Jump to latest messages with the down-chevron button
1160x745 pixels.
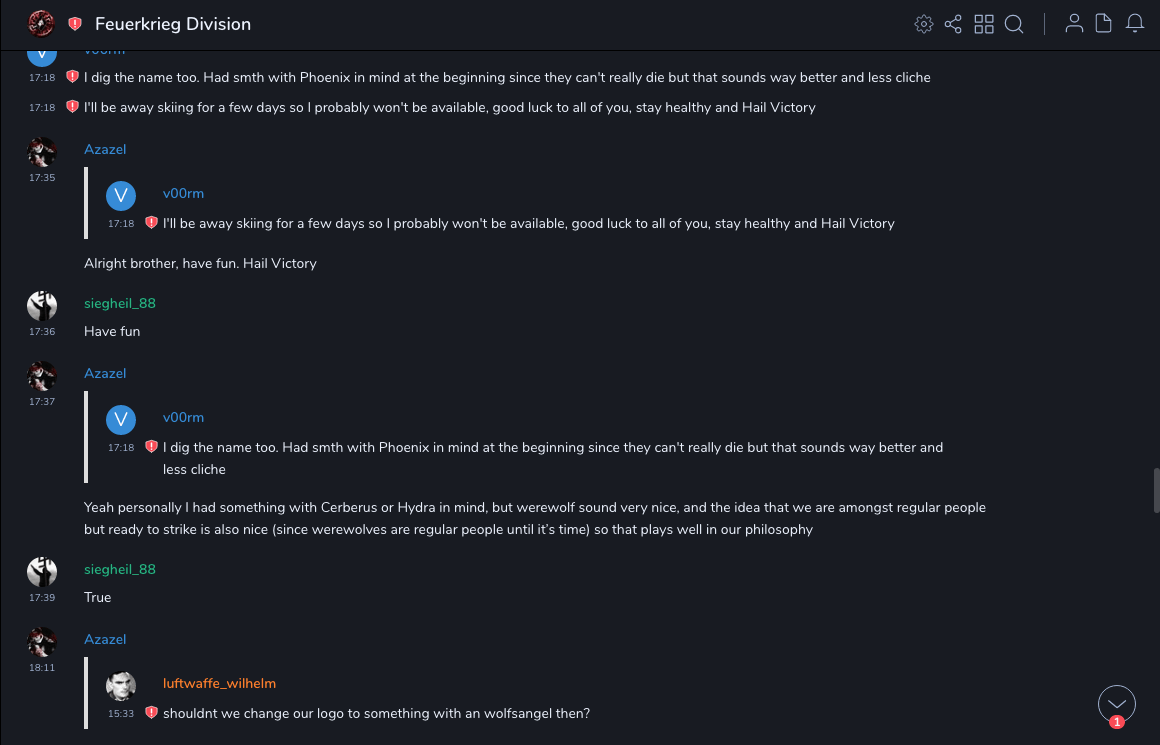pos(1117,704)
